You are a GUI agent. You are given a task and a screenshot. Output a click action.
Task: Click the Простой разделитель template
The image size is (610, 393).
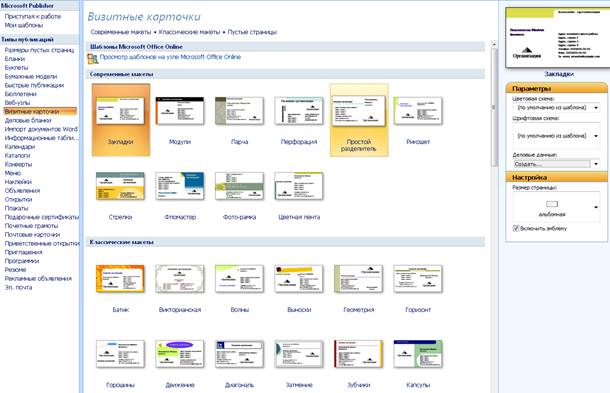[x=359, y=120]
